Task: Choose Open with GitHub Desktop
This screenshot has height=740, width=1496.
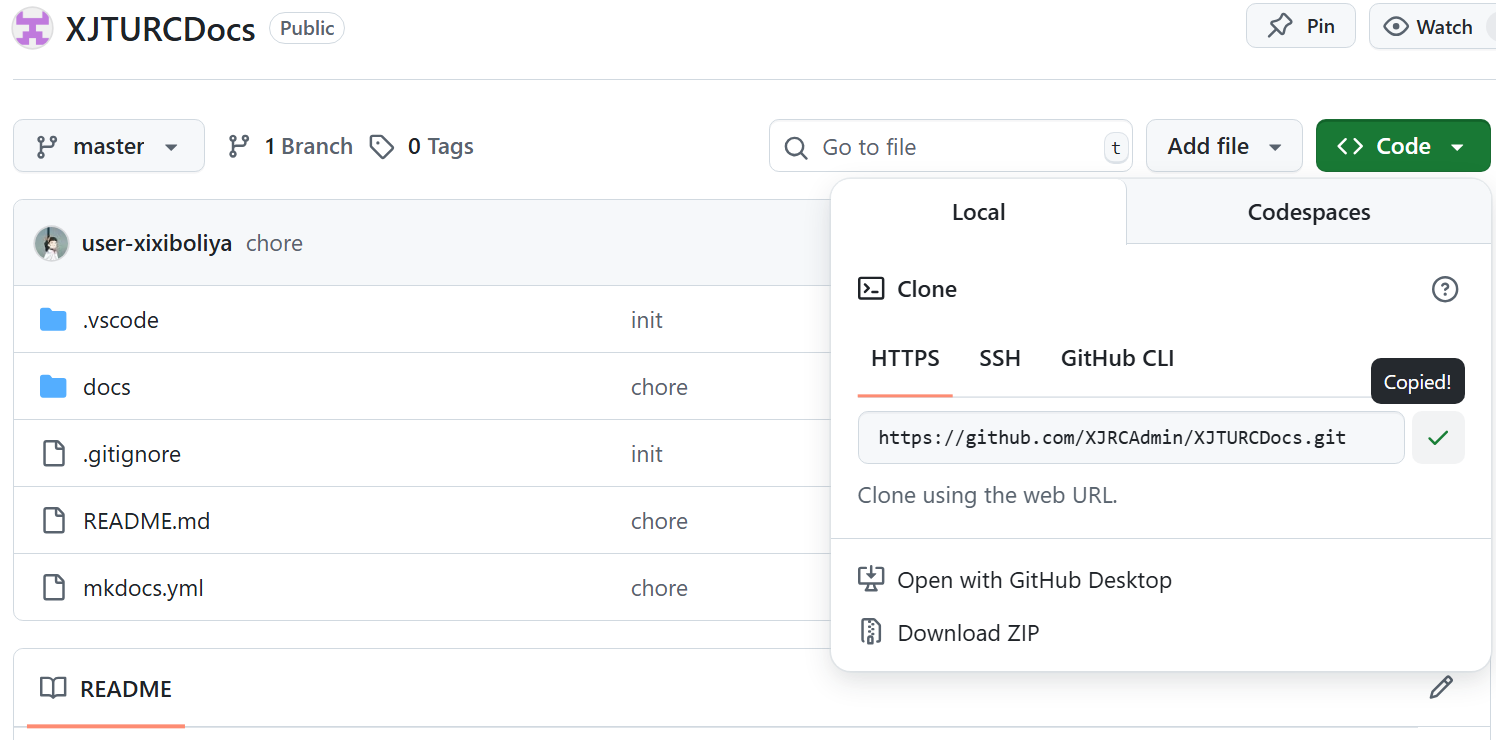Action: click(1033, 580)
